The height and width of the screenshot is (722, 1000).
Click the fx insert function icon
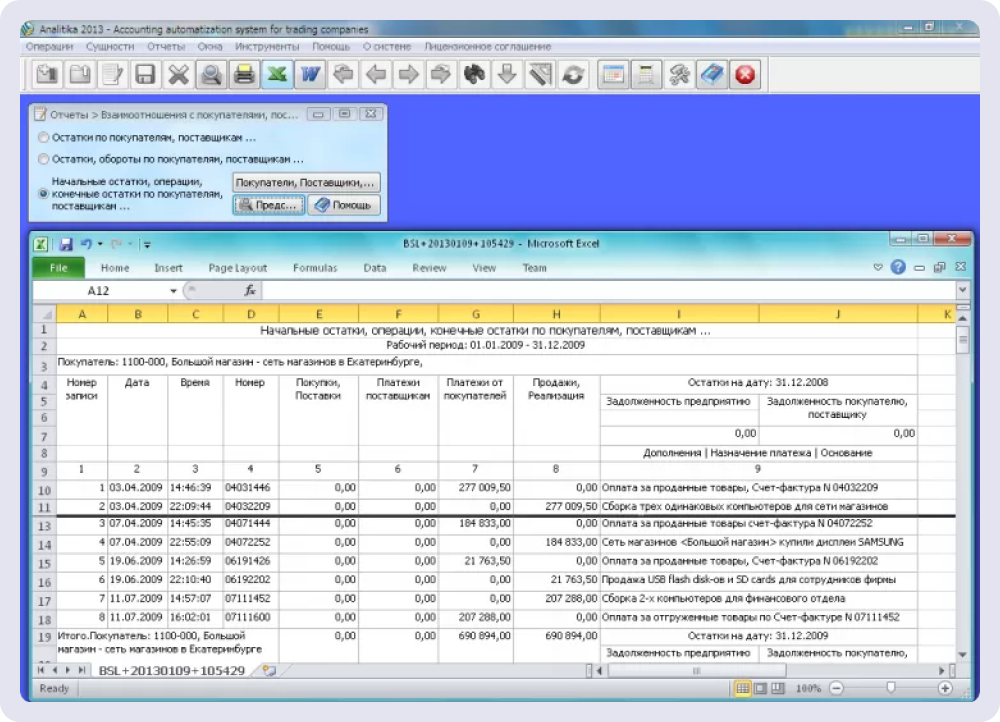[x=251, y=291]
